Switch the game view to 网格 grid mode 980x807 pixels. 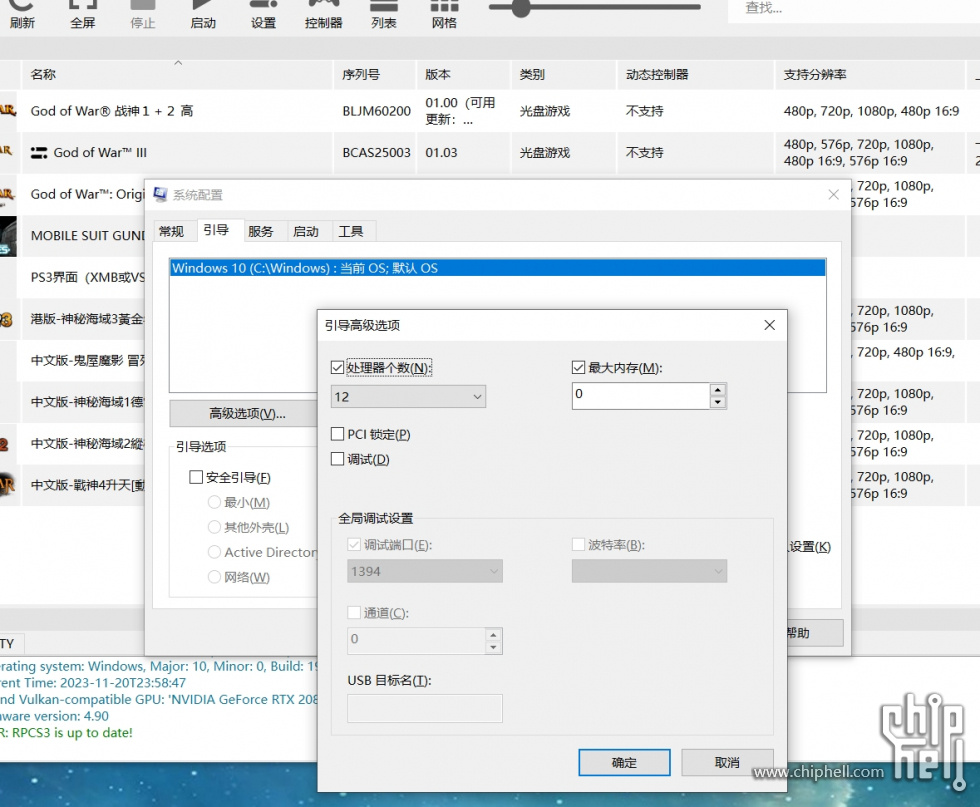point(444,15)
